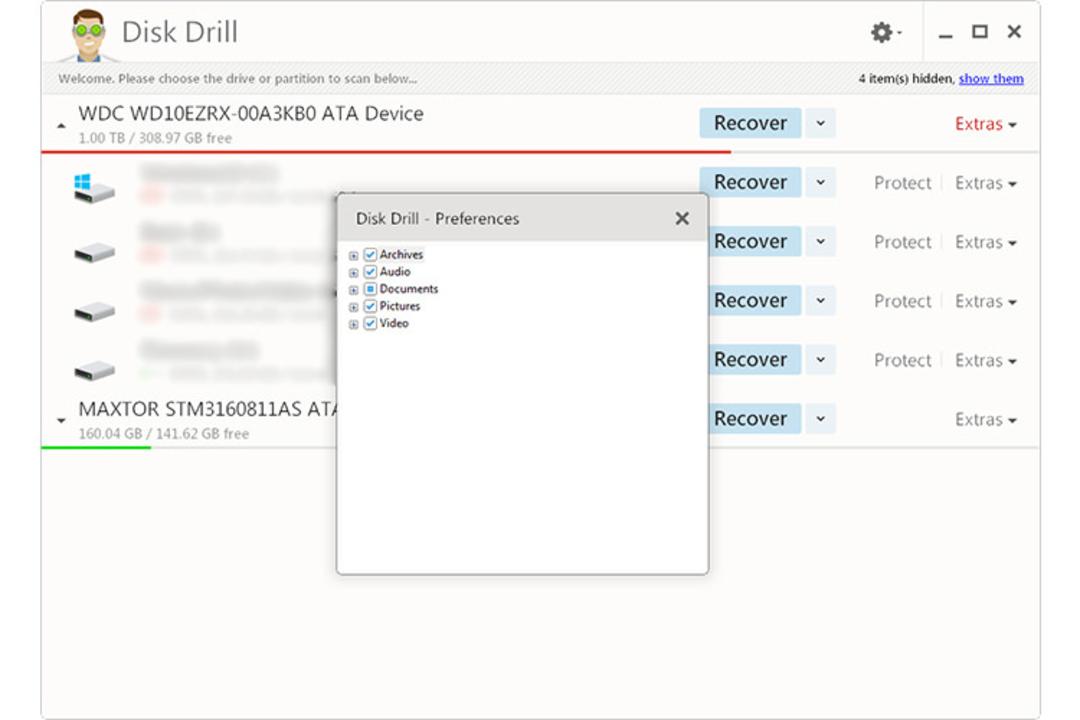Select the second partition drive icon

tap(94, 252)
